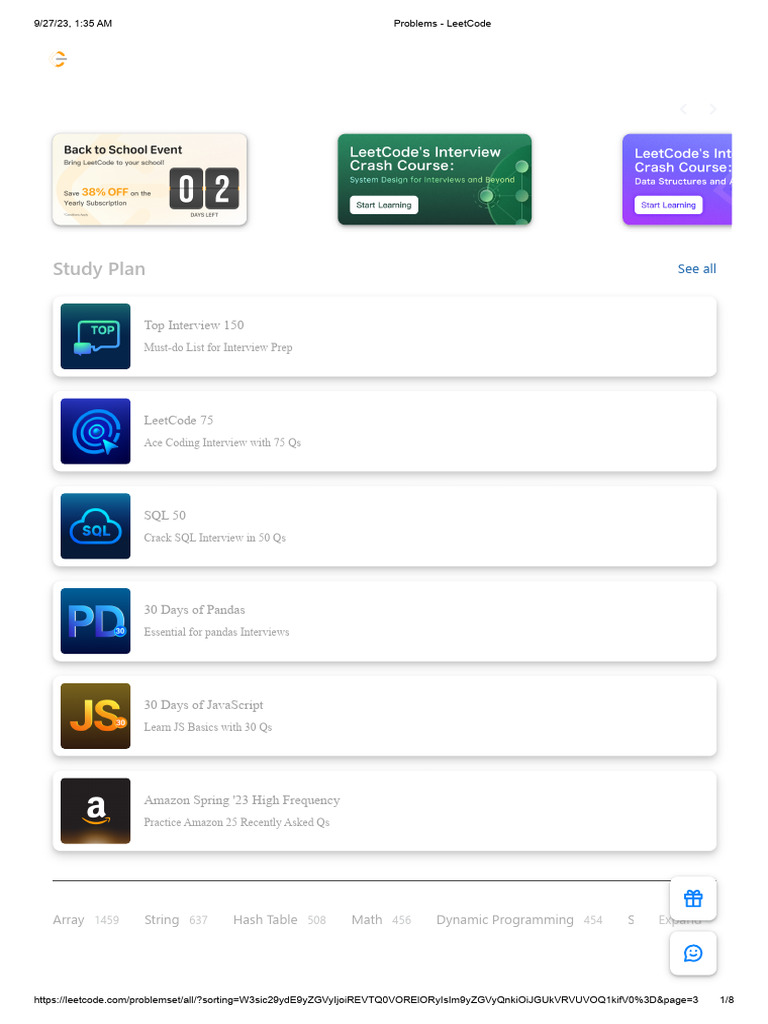The image size is (768, 1024).
Task: Show the next banner with right arrow
Action: tap(712, 109)
